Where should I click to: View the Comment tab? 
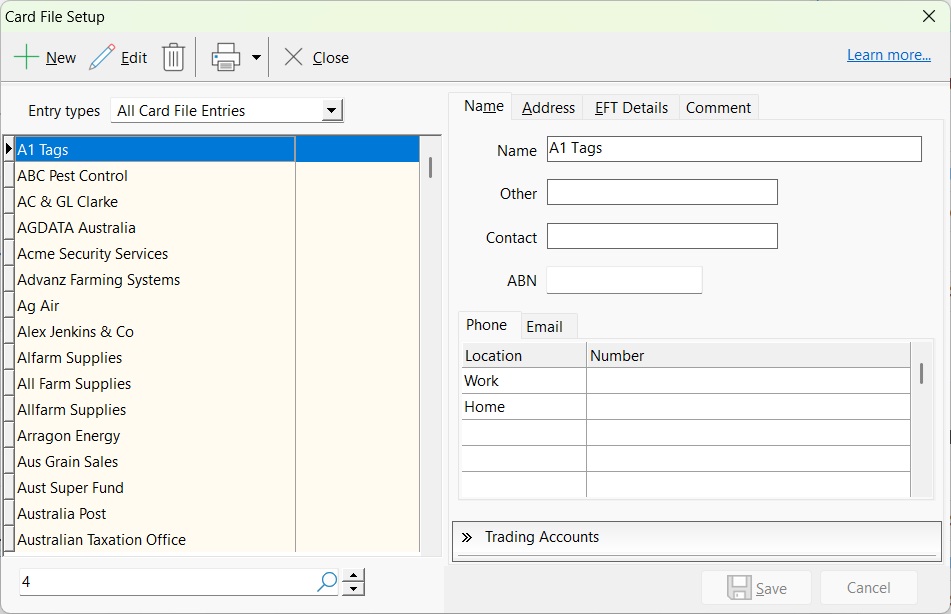click(x=718, y=107)
